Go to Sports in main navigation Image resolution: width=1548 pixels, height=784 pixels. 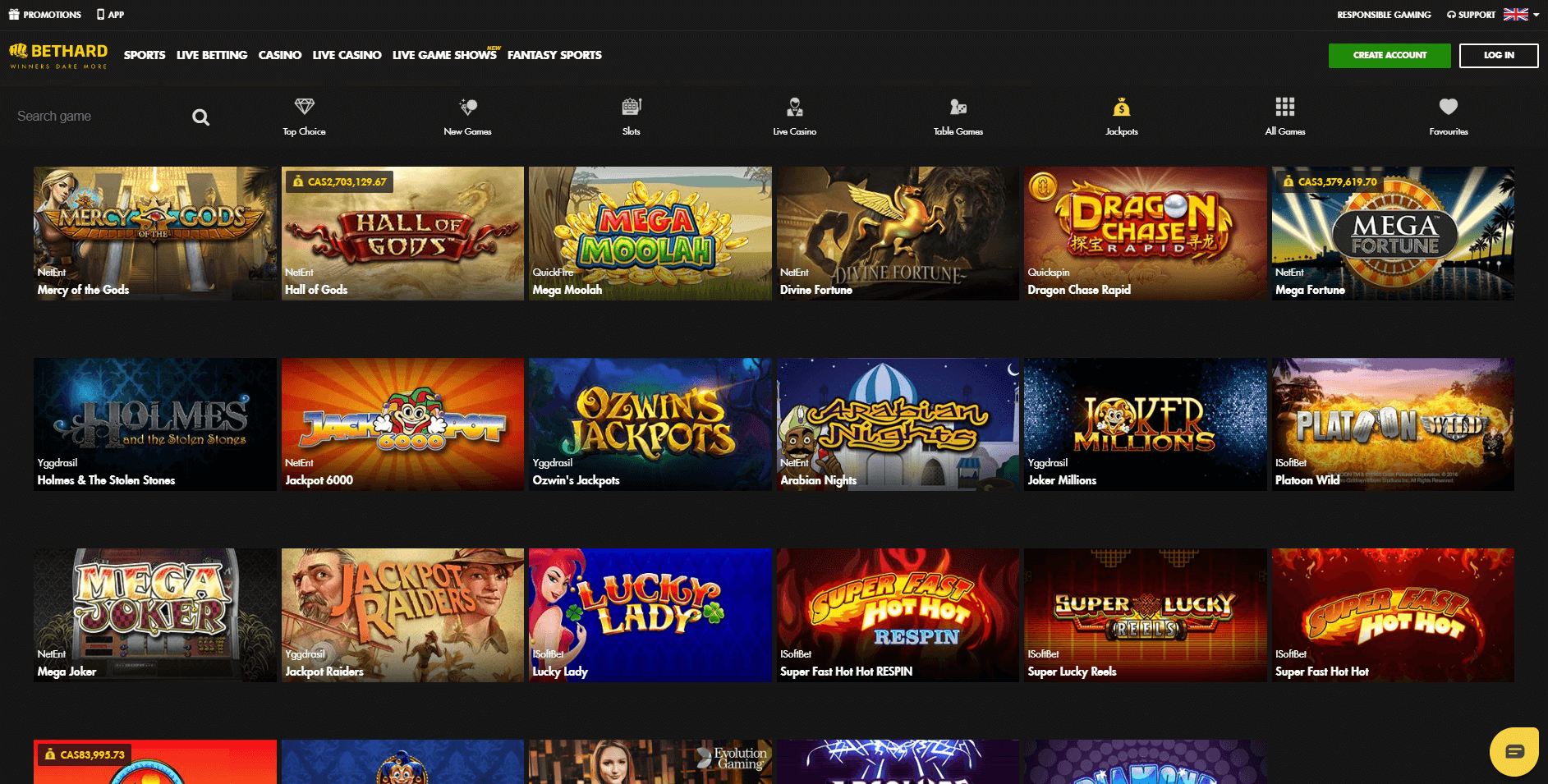click(145, 55)
